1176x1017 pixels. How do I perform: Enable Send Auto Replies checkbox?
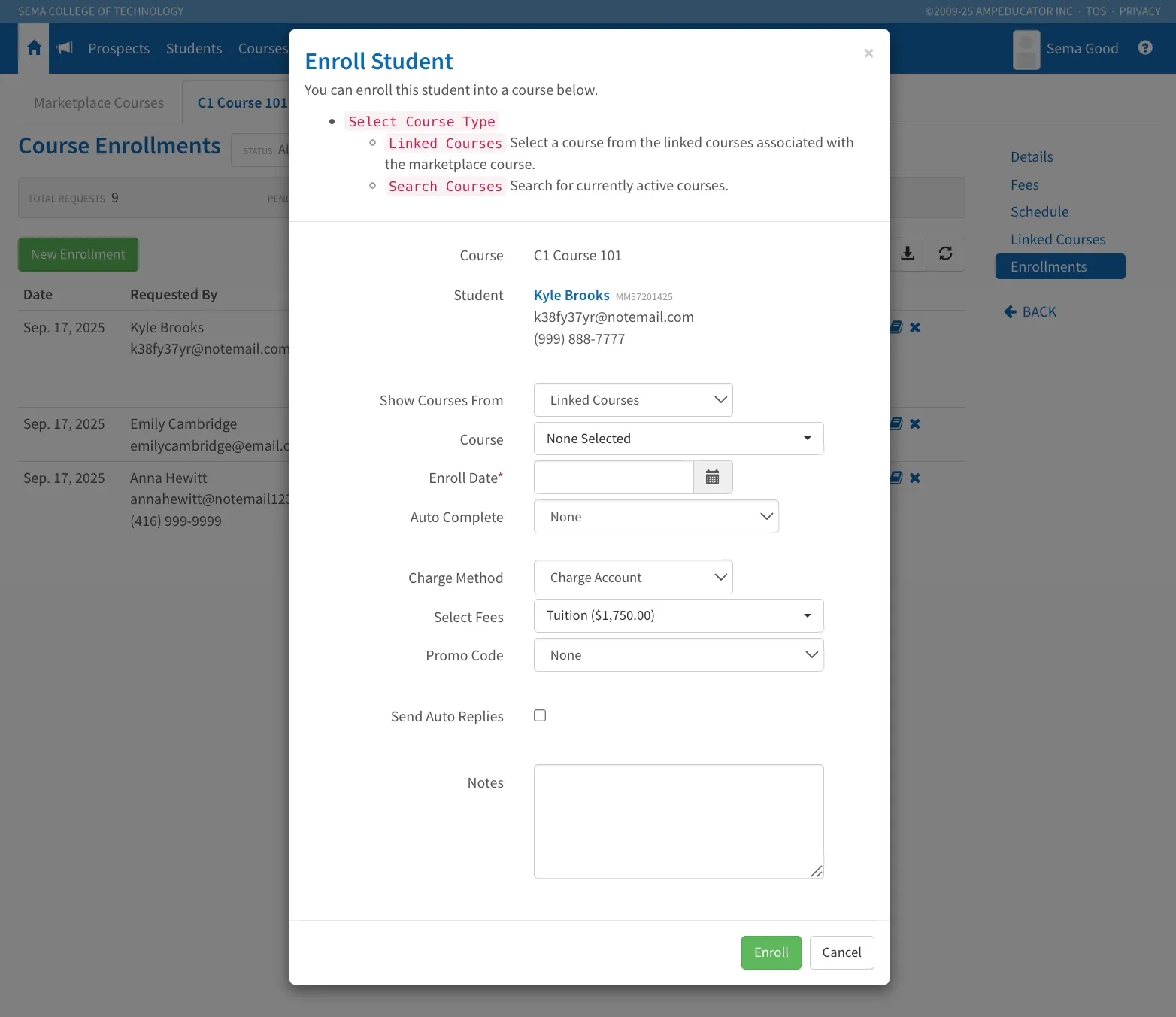tap(540, 715)
